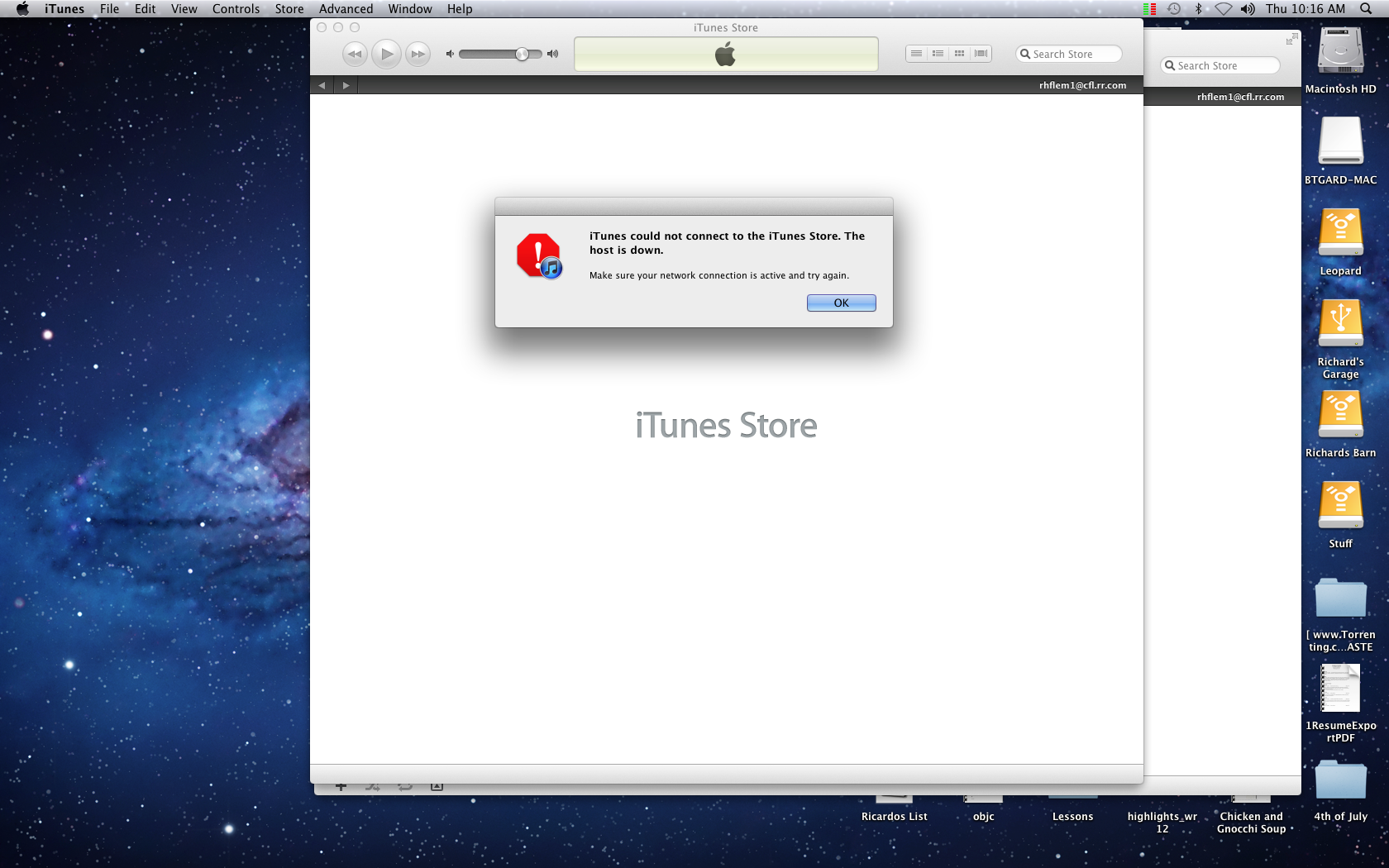Open the File menu
This screenshot has height=868, width=1389.
click(109, 9)
